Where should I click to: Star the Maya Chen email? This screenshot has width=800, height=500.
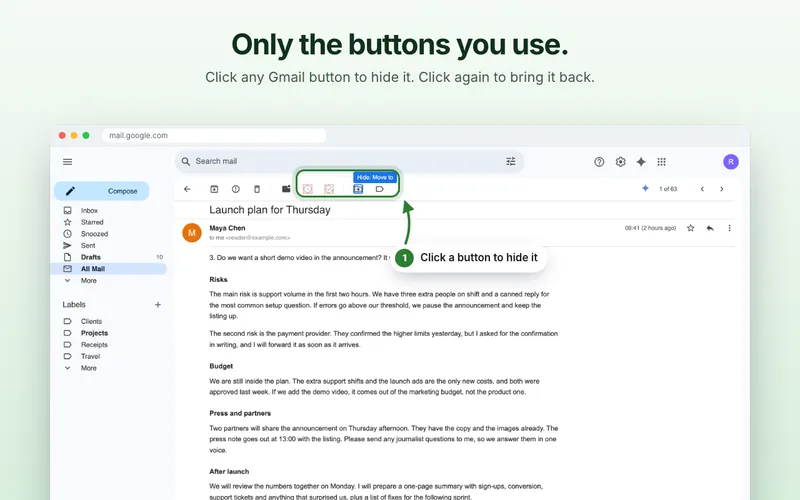(x=690, y=228)
